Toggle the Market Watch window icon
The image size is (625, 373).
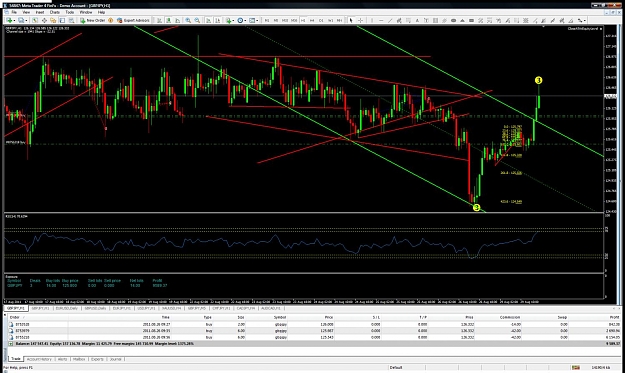click(x=35, y=20)
